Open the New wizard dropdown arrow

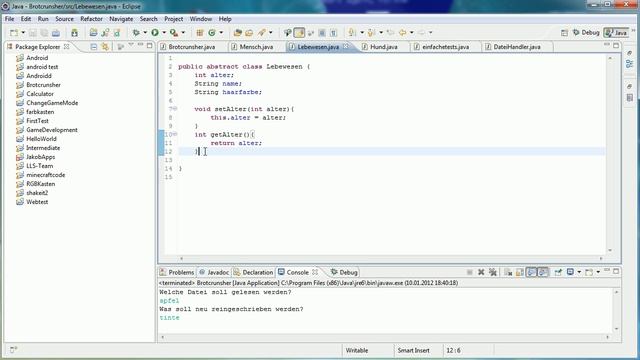23,33
